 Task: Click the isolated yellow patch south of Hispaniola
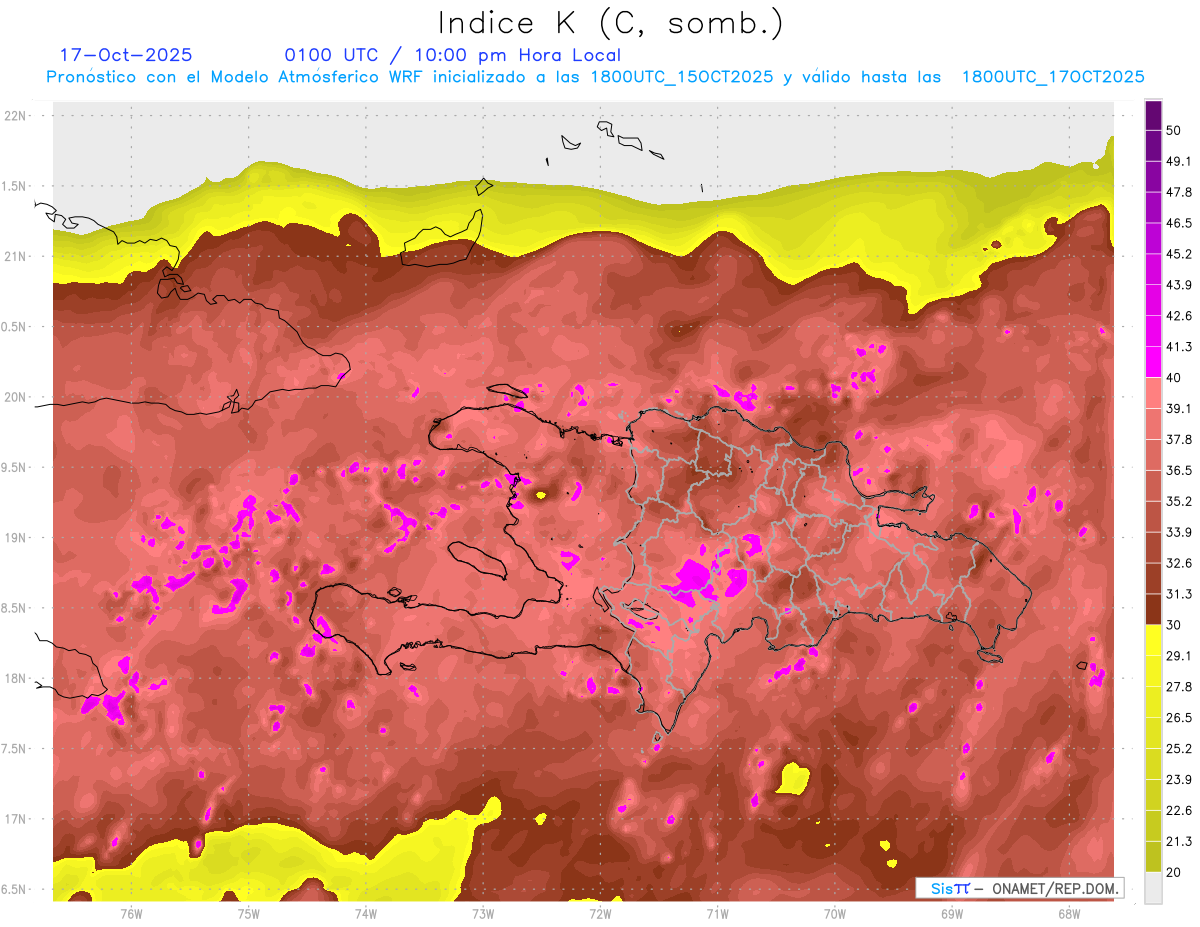pyautogui.click(x=793, y=777)
